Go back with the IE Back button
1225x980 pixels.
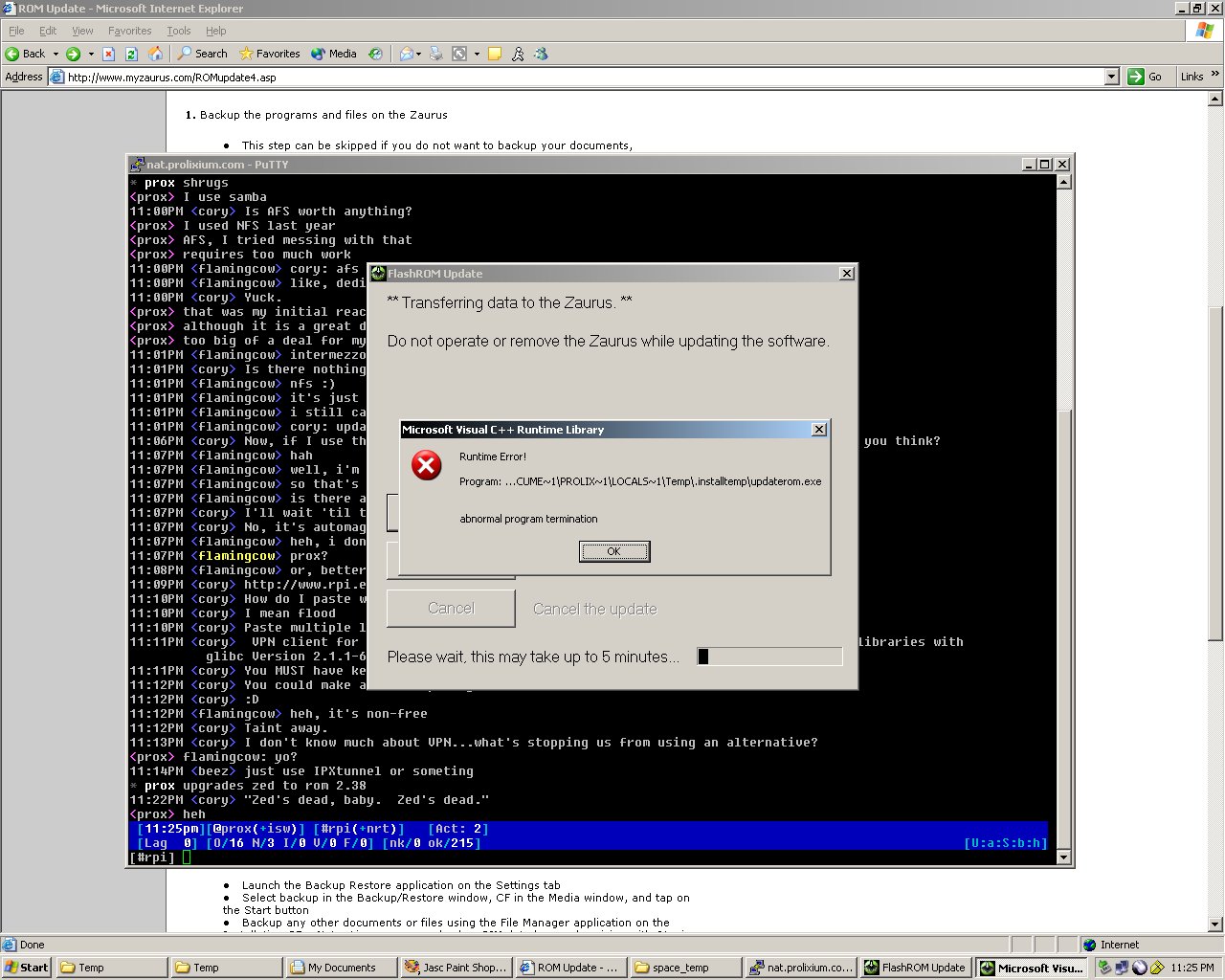(x=26, y=54)
